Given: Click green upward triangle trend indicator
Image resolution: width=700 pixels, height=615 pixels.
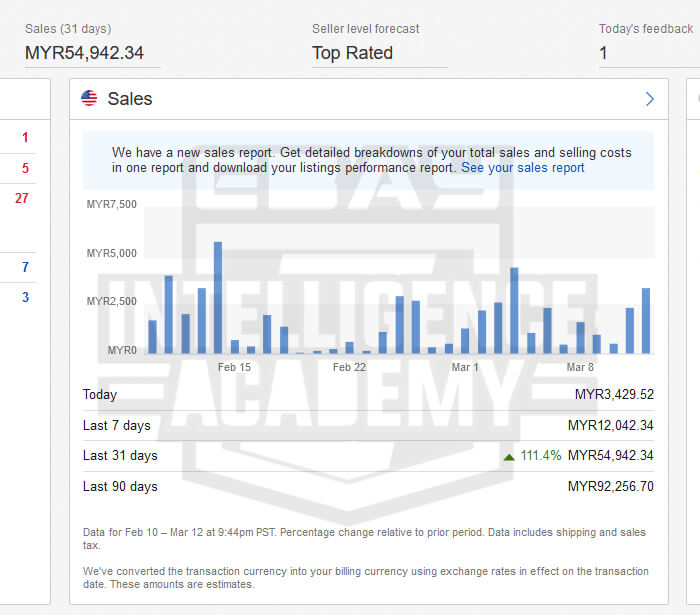Looking at the screenshot, I should tap(509, 456).
